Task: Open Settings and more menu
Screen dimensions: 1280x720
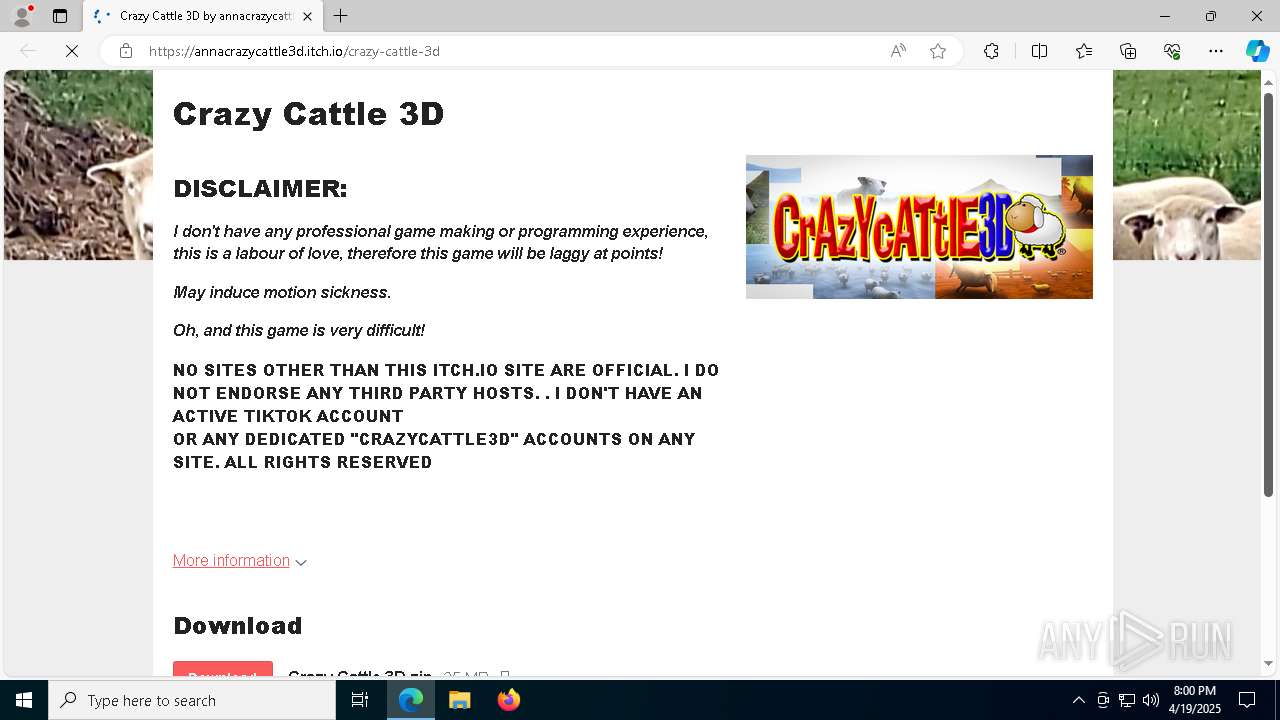Action: pos(1216,51)
